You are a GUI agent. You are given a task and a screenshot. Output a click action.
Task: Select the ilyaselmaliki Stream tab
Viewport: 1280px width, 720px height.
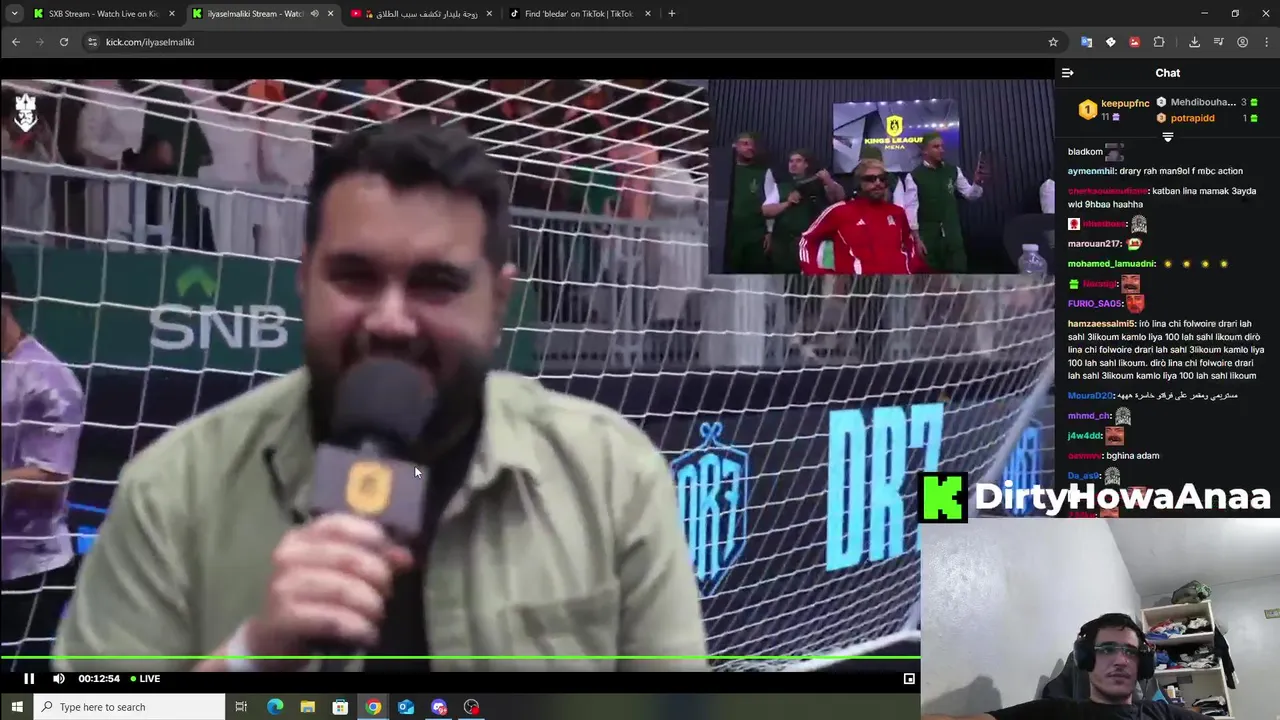(x=255, y=14)
